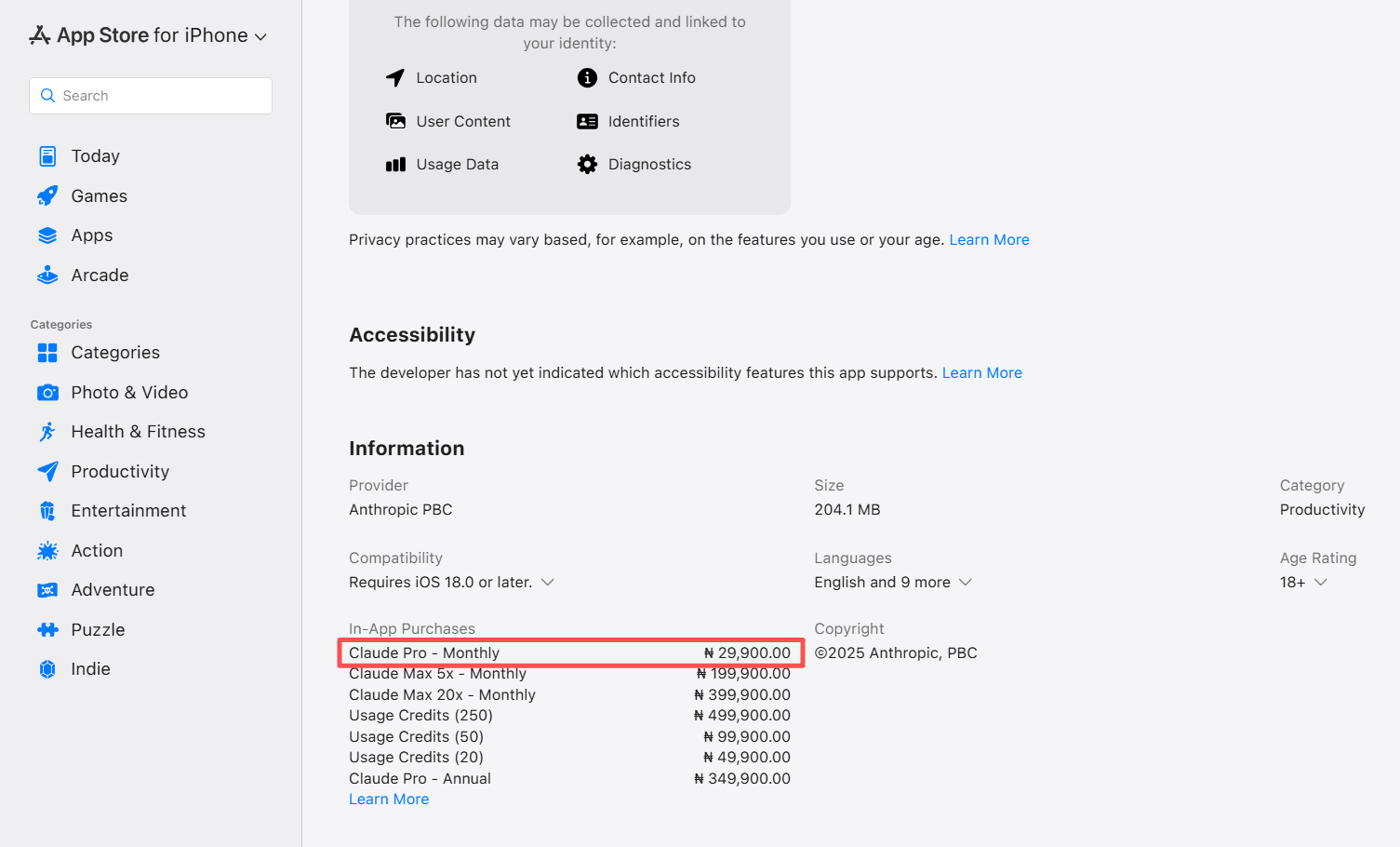Expand the Compatibility requirements chevron

548,583
